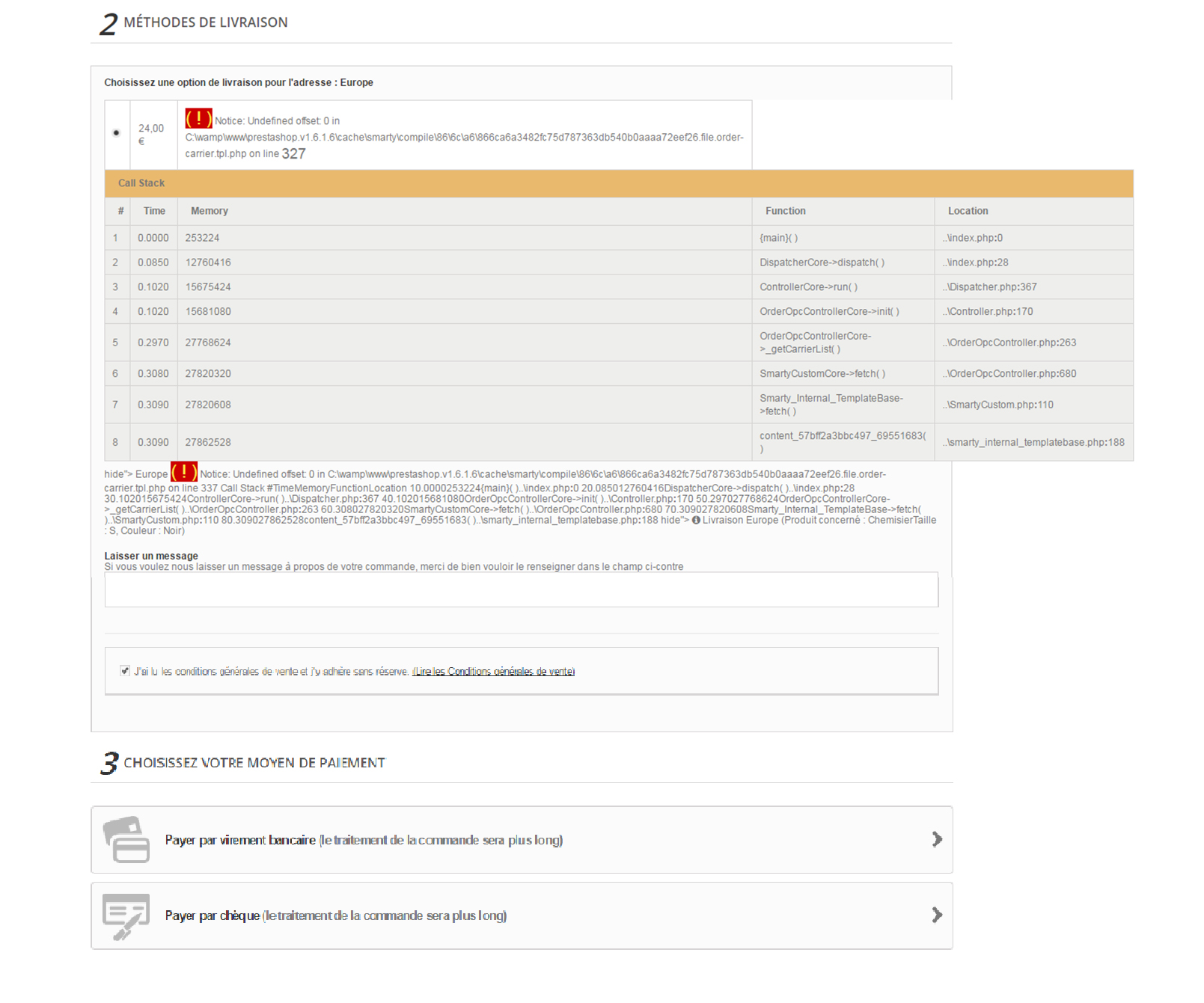Select the {main}( ) function cell

pyautogui.click(x=843, y=238)
